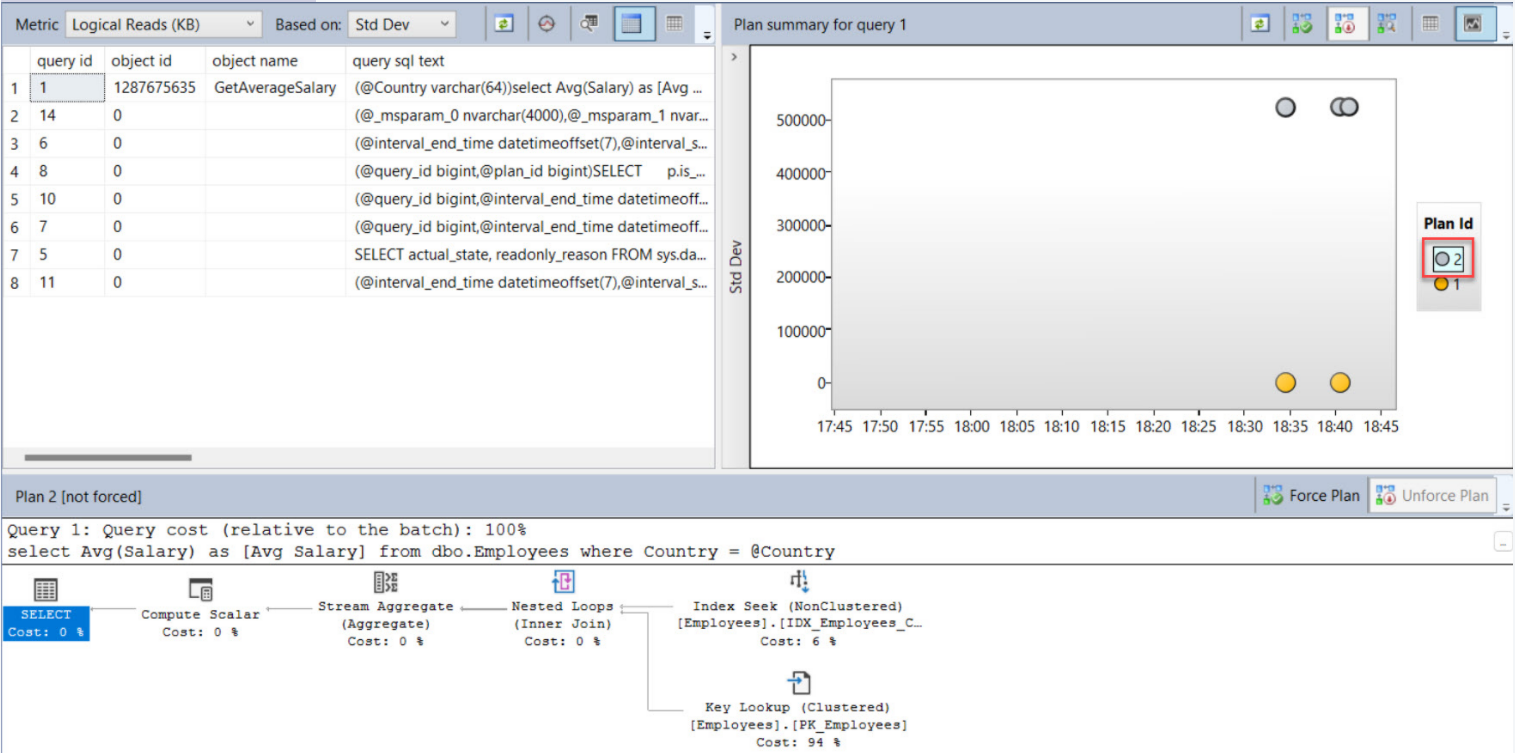Collapse the query plan section button
The image size is (1515, 753).
coord(1501,542)
